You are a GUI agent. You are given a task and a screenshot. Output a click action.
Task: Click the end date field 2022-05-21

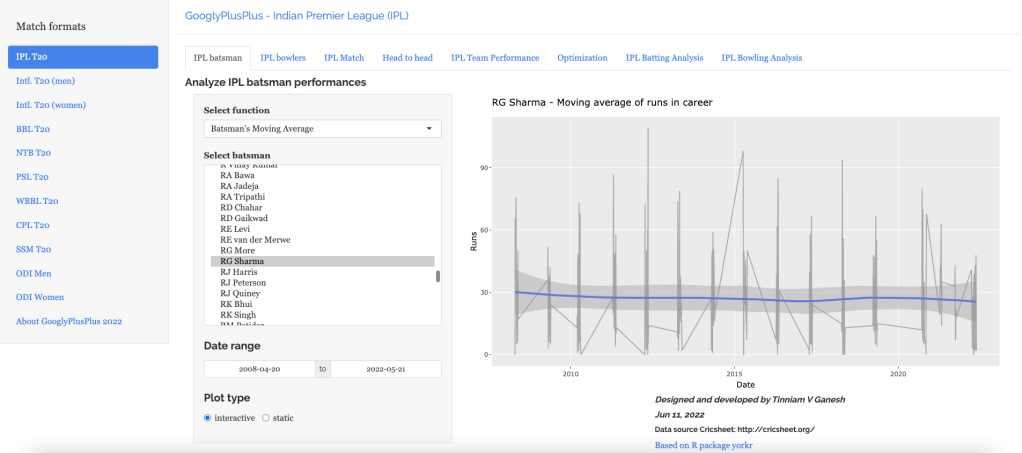click(x=385, y=369)
